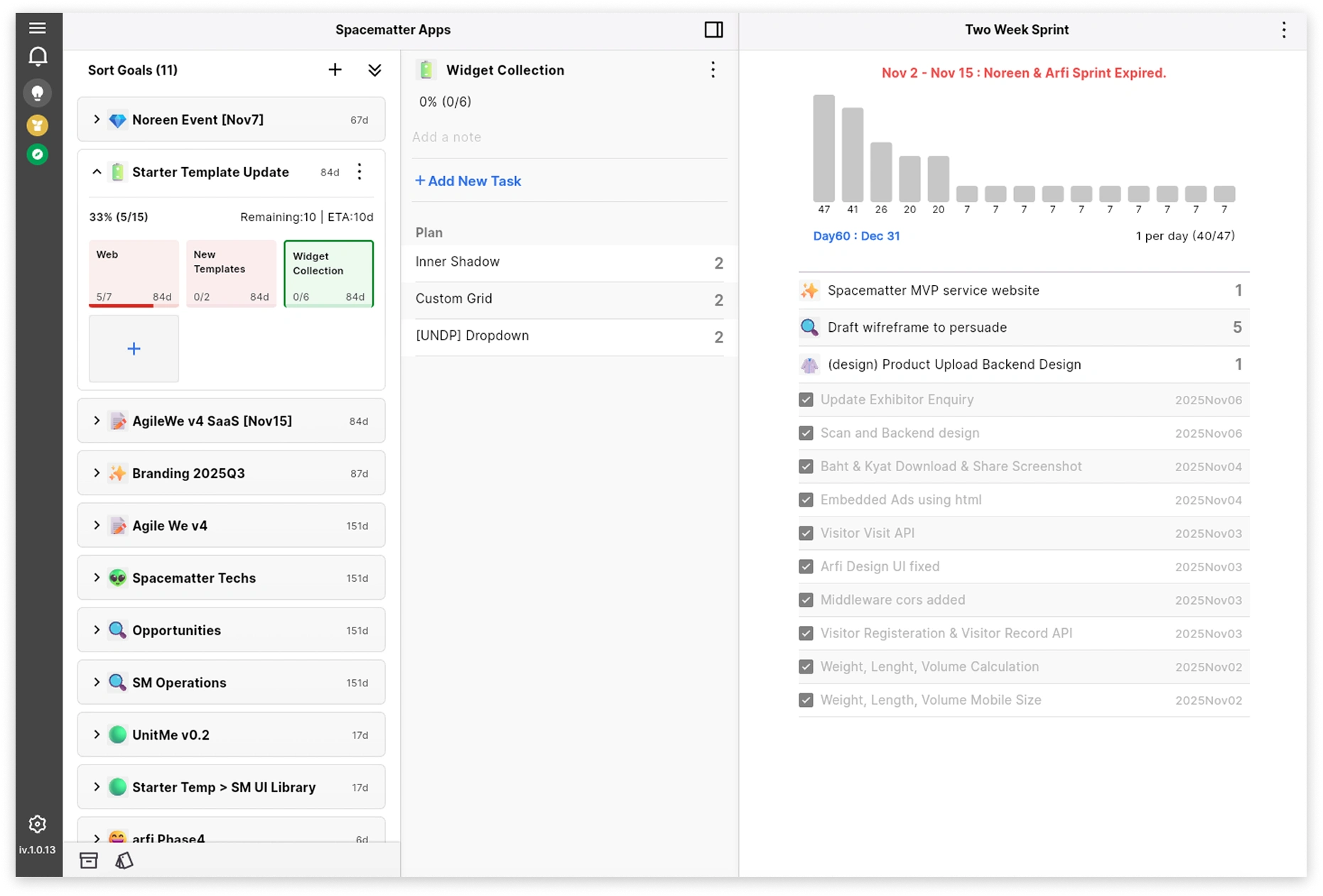
Task: Uncheck Scan and Backend design task
Action: point(806,433)
